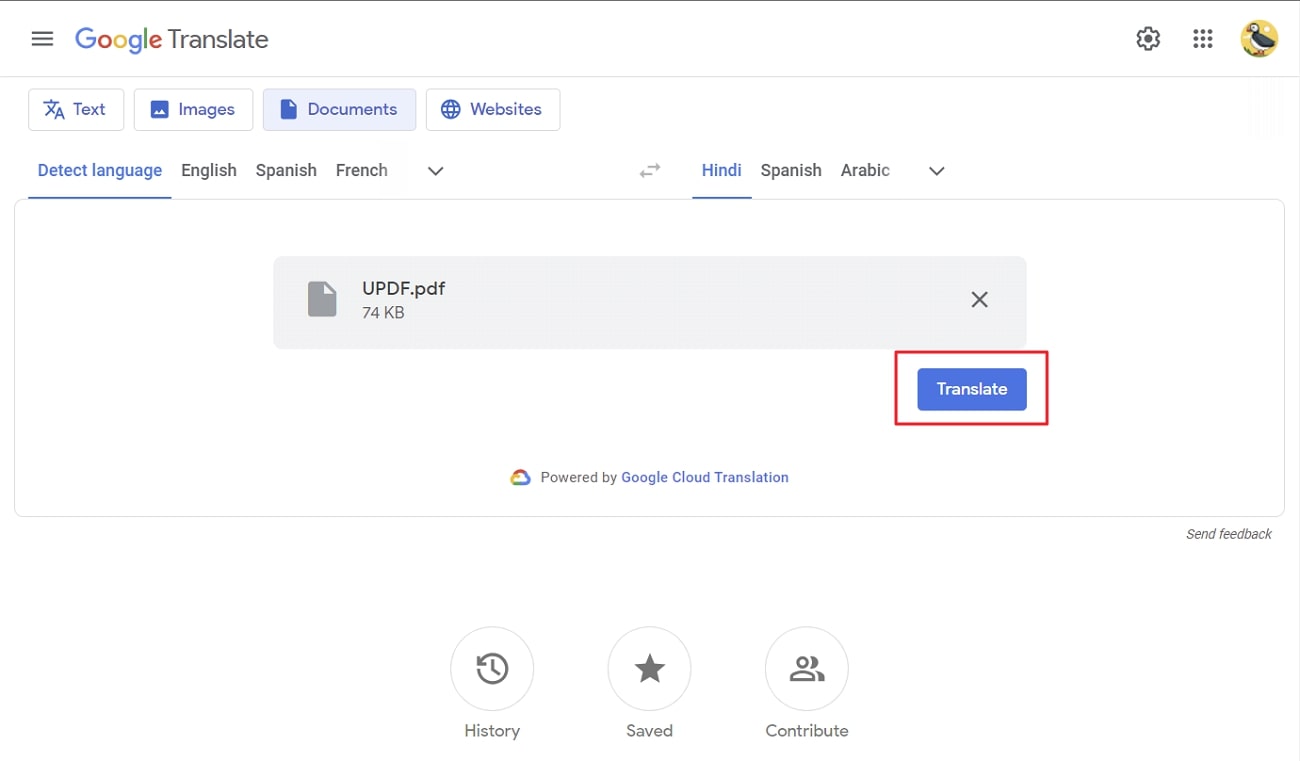1300x761 pixels.
Task: Open the Google apps grid
Action: pyautogui.click(x=1202, y=38)
